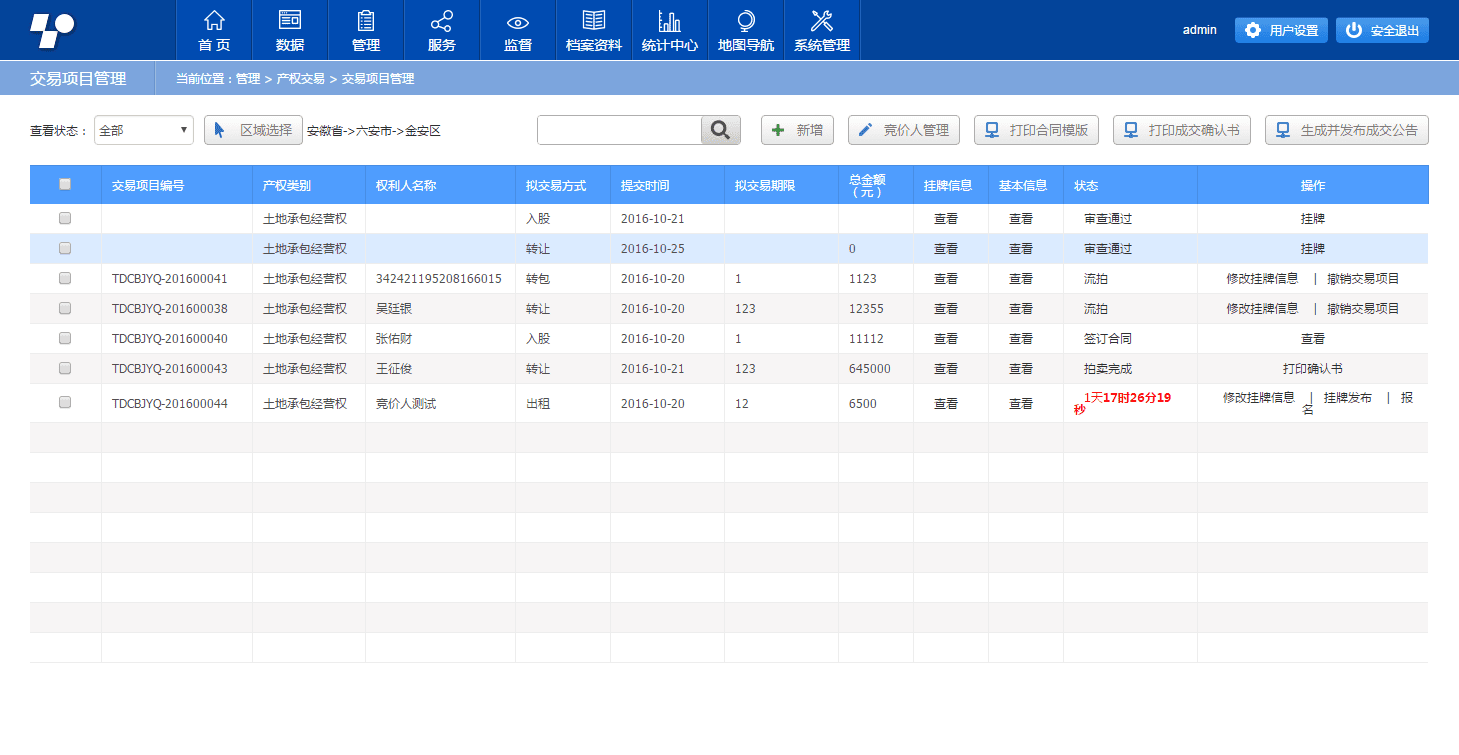Screen dimensions: 1459x755
Task: Click 打印成交确认书 button
Action: tap(1182, 130)
